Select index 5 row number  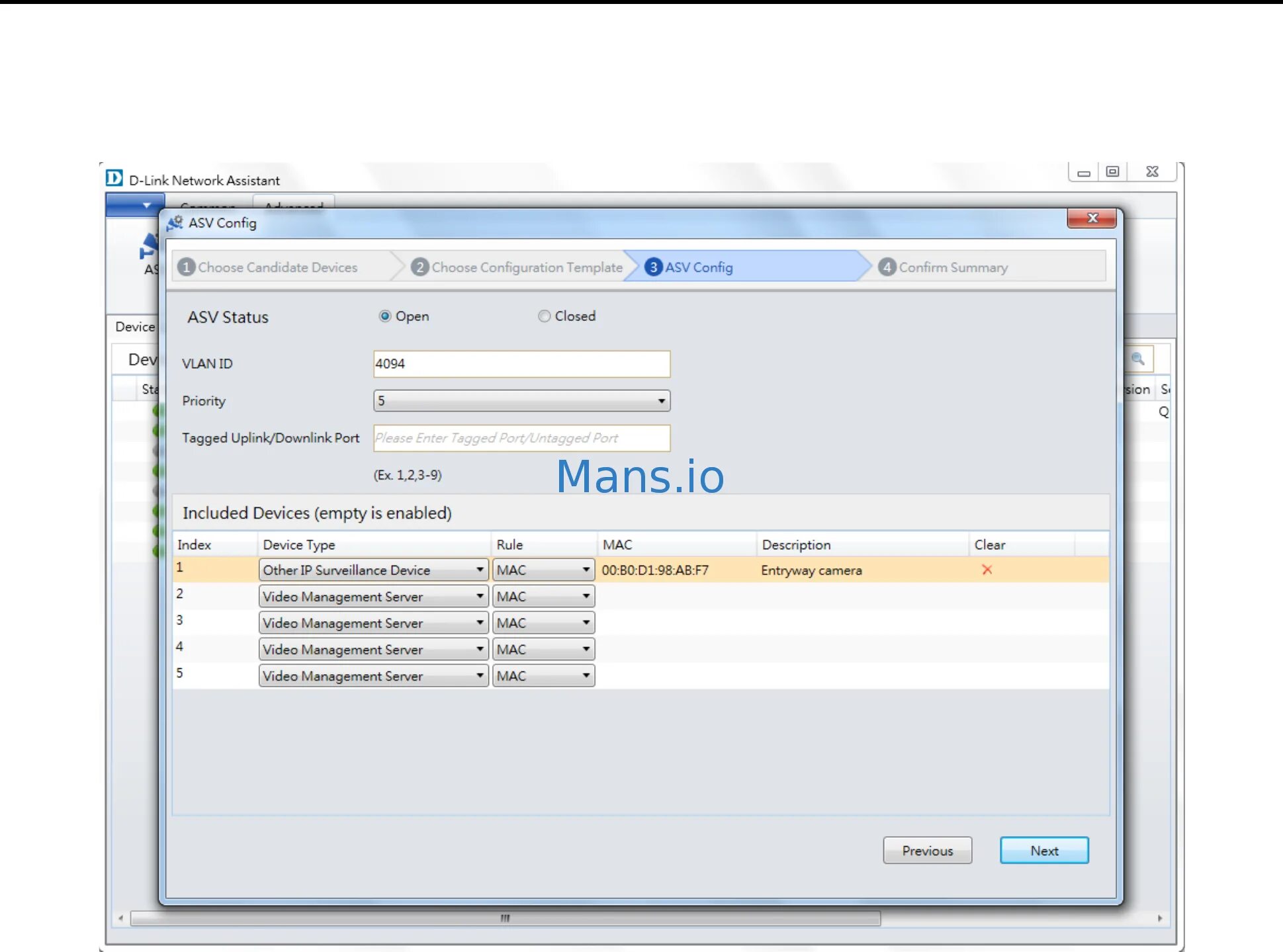(180, 673)
